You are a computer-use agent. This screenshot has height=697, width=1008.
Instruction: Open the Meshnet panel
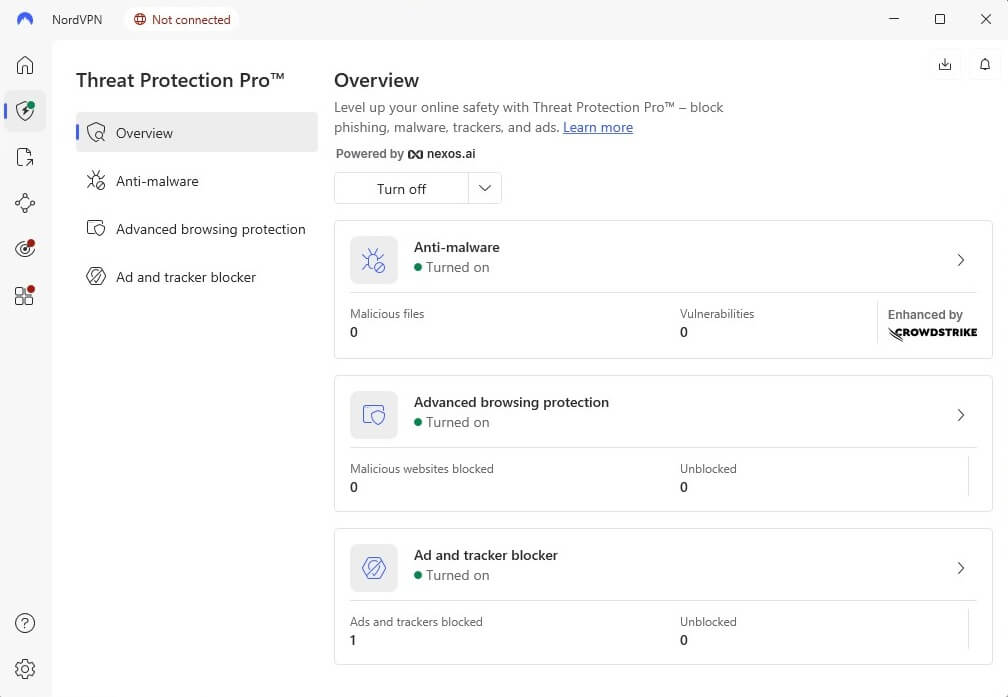coord(25,203)
